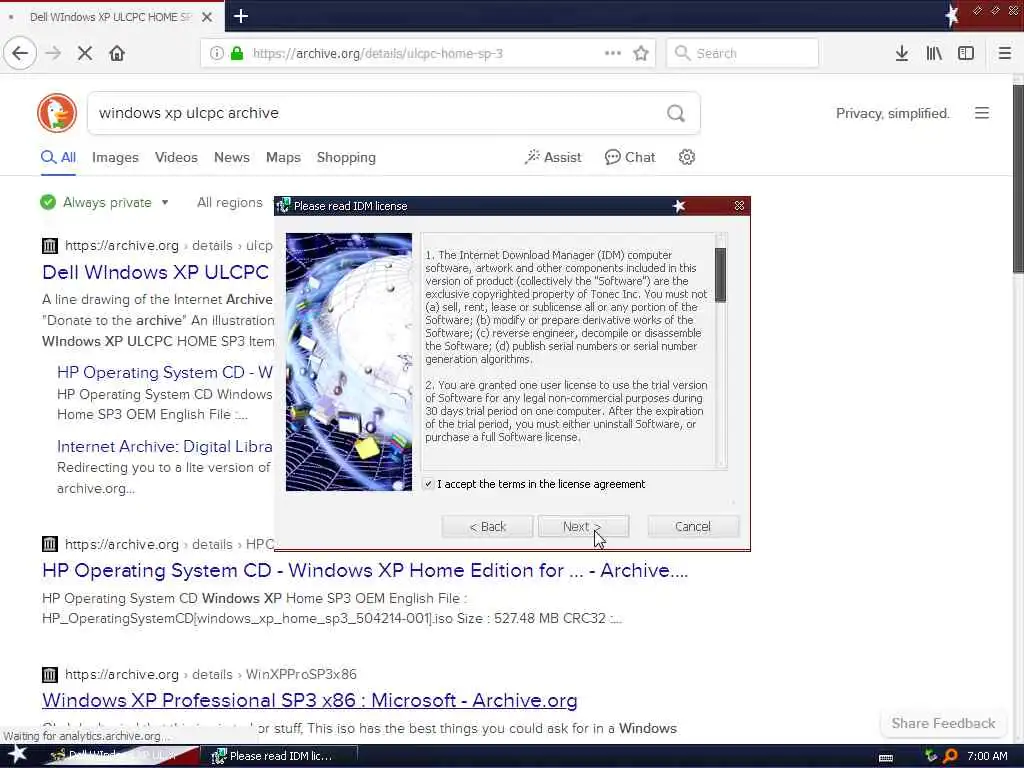Open the Firefox hamburger menu
The width and height of the screenshot is (1024, 768).
tap(1005, 53)
